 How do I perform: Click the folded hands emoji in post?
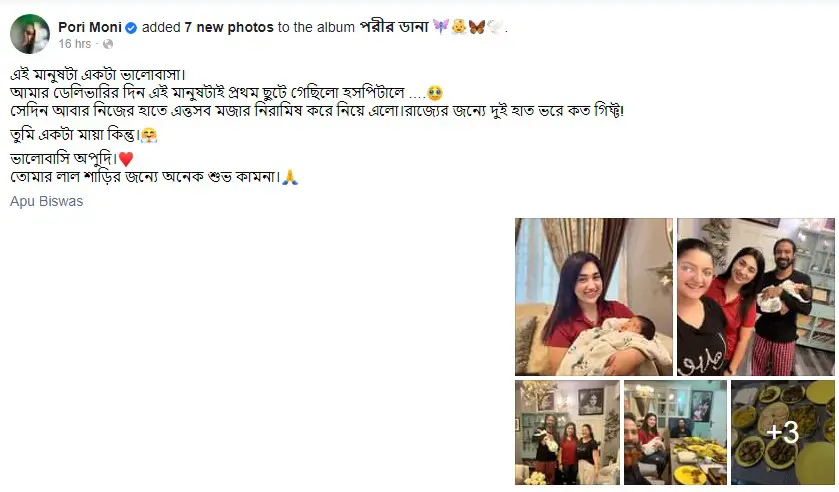click(290, 177)
